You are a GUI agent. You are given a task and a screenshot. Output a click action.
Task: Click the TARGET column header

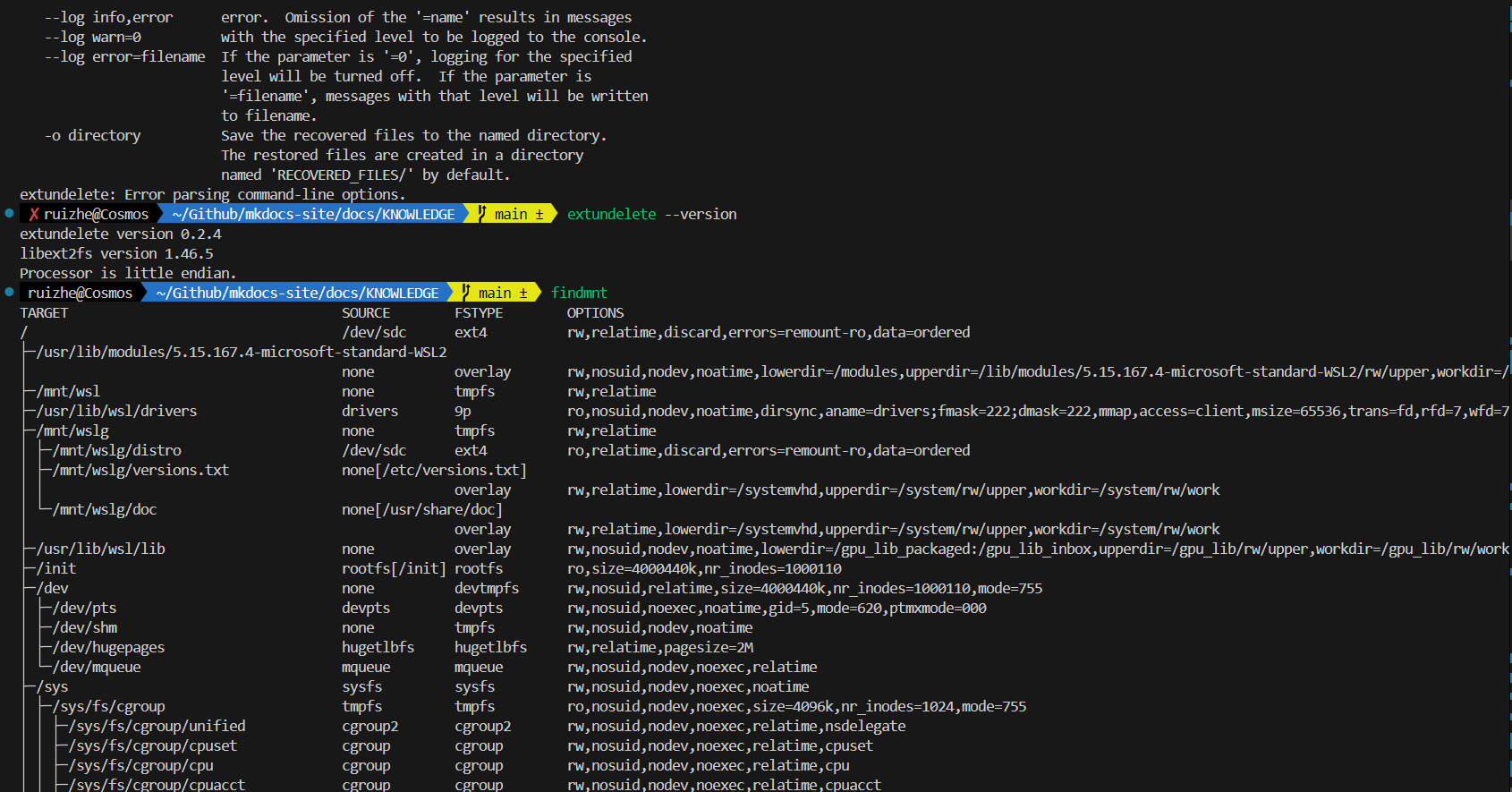point(44,313)
